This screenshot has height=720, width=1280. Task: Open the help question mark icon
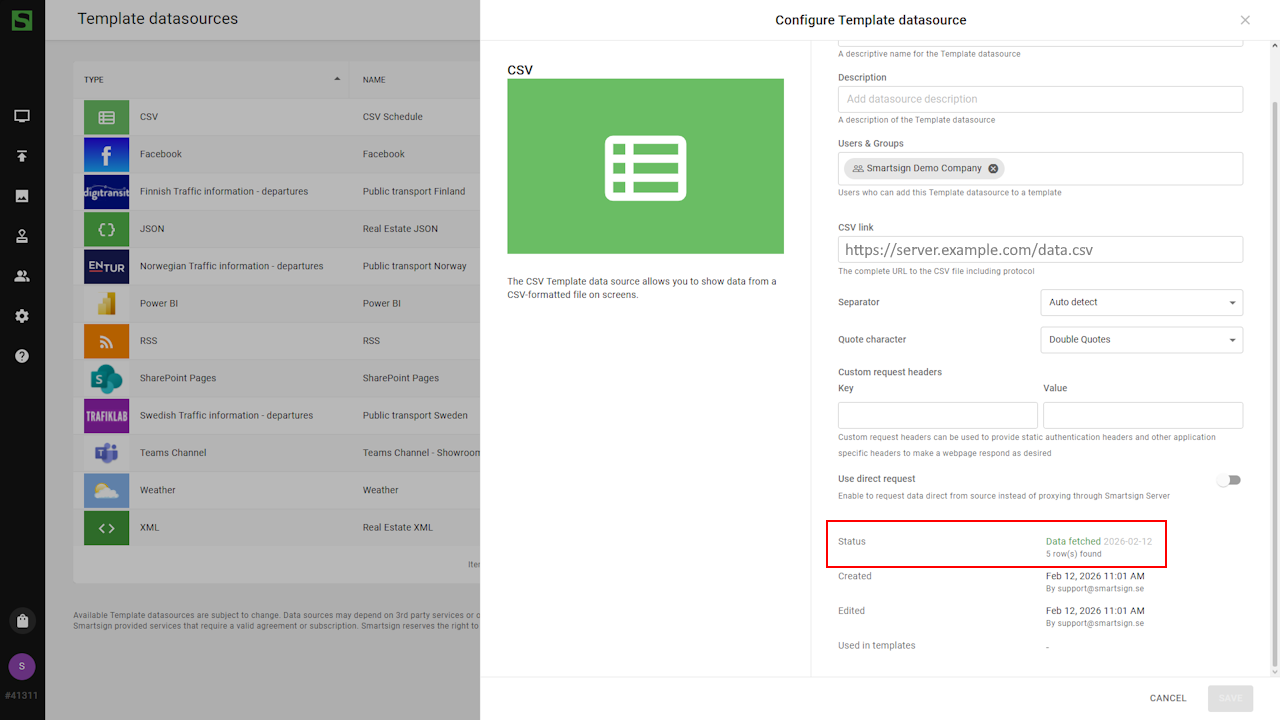click(22, 356)
